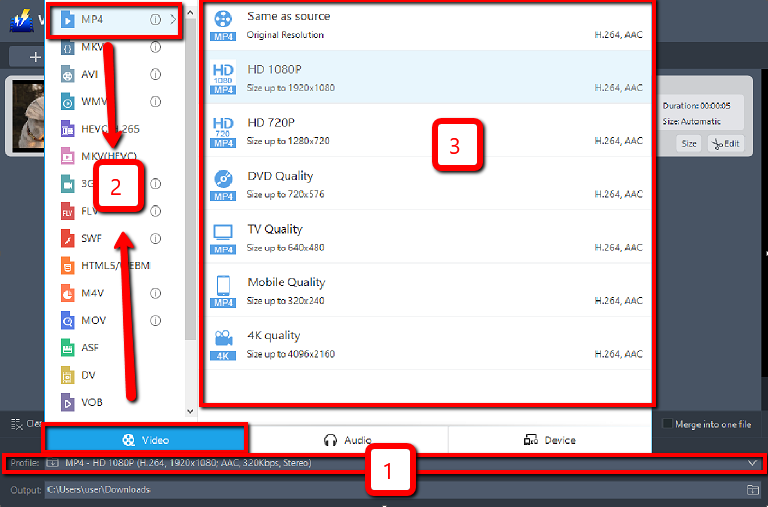Image resolution: width=768 pixels, height=507 pixels.
Task: Click the MOV format icon
Action: (x=67, y=321)
